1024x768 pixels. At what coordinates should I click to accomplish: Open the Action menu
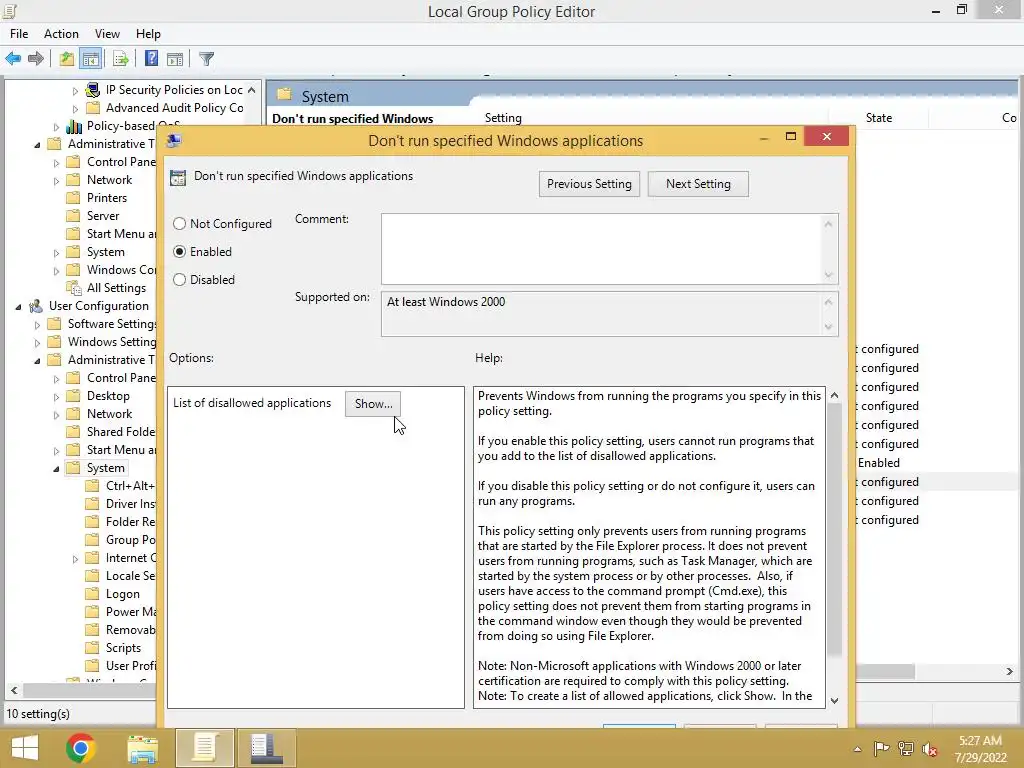click(x=61, y=34)
